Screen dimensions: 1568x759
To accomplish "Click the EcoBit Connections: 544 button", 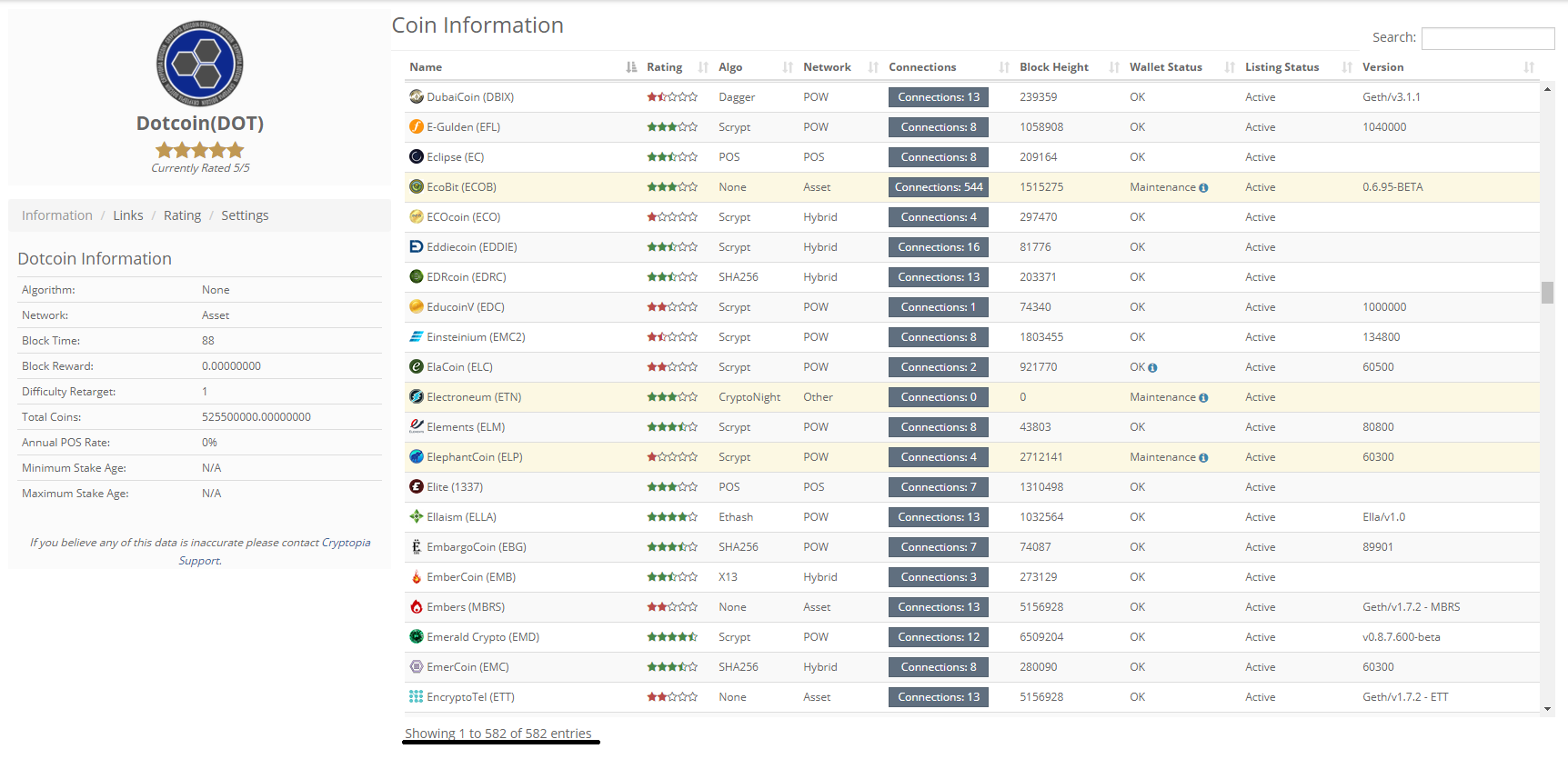I will tap(938, 187).
